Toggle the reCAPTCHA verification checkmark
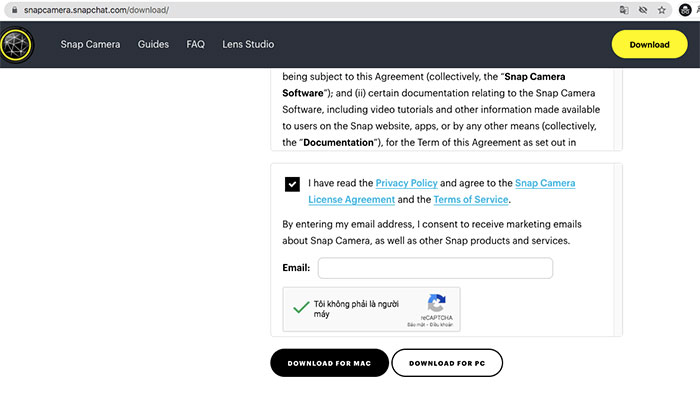Screen dimensions: 700x401 301,307
